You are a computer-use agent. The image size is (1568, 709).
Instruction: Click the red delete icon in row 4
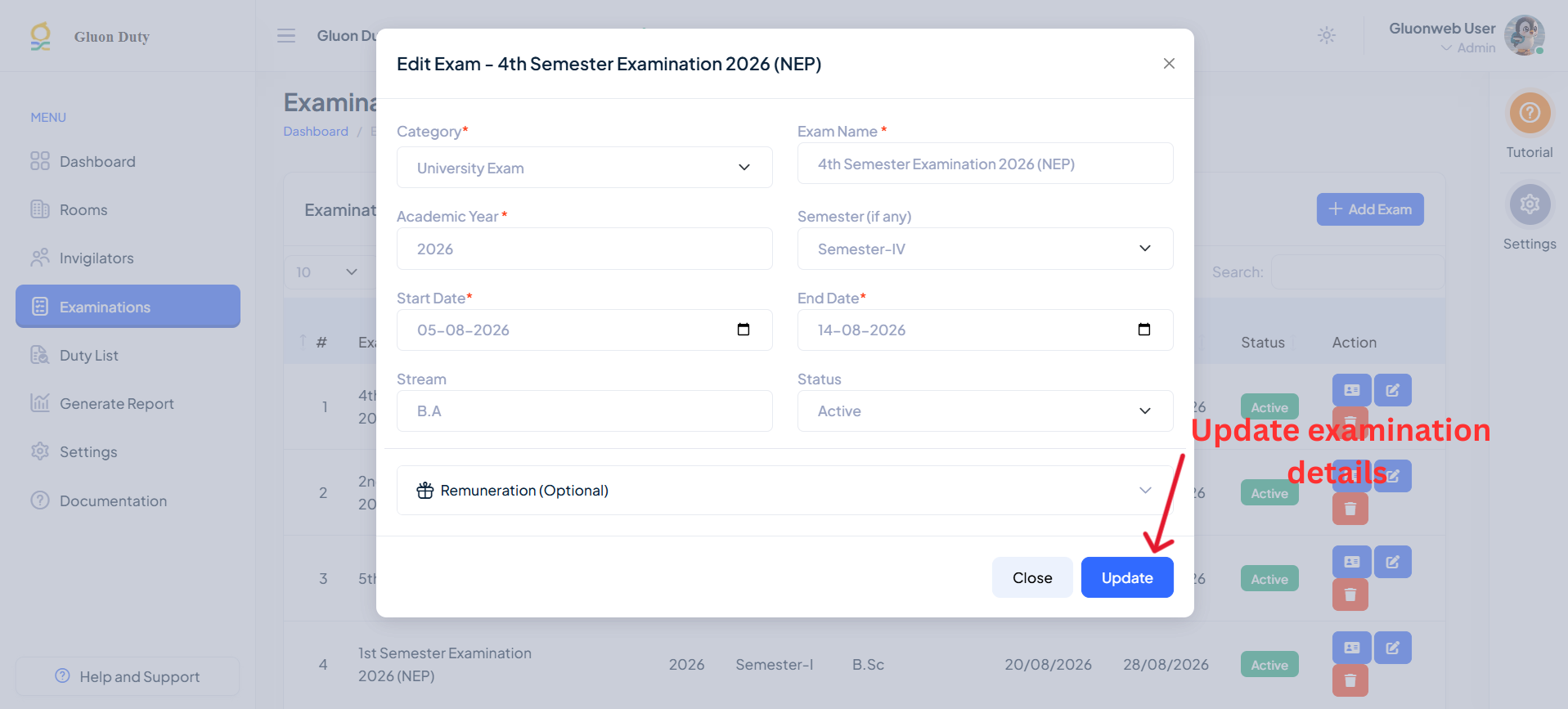1350,680
